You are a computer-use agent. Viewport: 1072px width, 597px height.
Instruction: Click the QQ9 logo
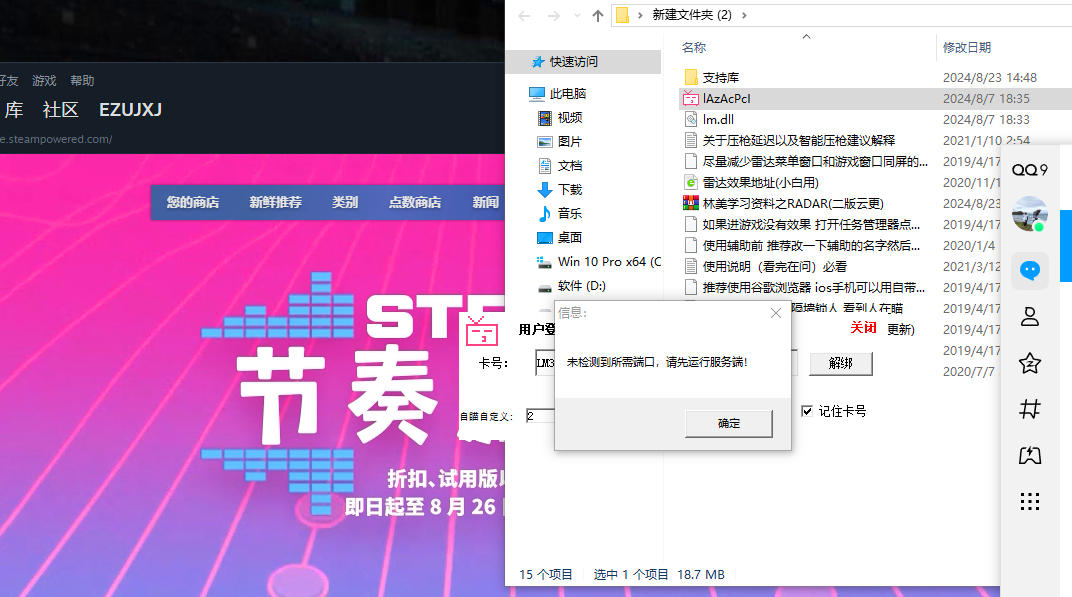point(1030,170)
